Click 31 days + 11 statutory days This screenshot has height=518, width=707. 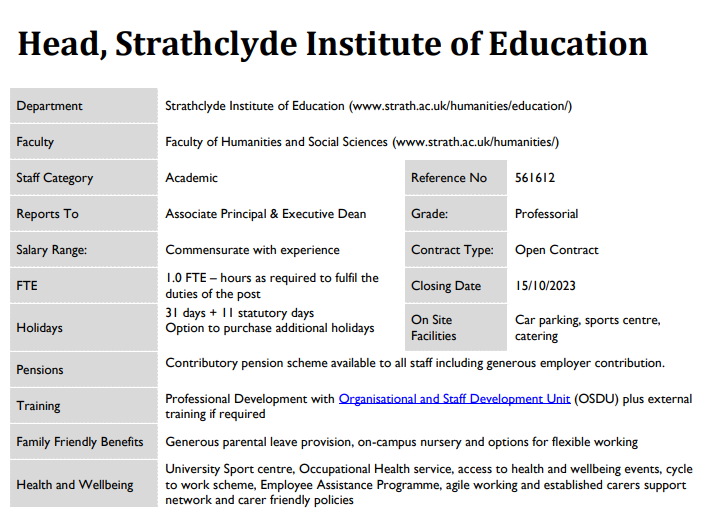239,313
